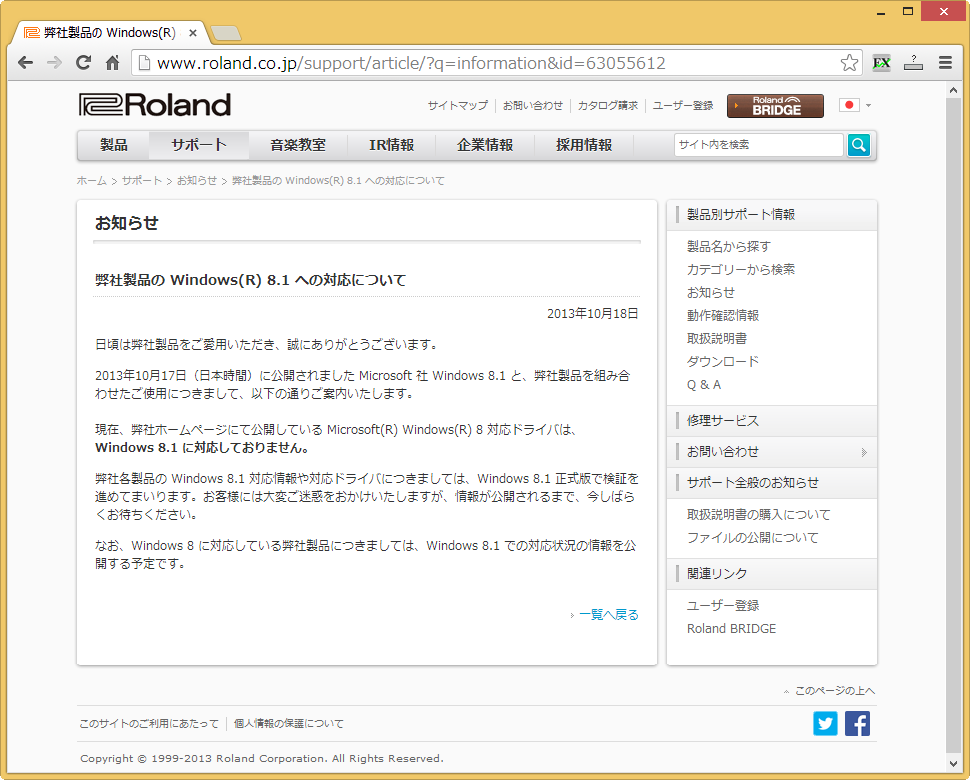Open the ユーザー登録 header link
Viewport: 970px width, 780px height.
(683, 106)
